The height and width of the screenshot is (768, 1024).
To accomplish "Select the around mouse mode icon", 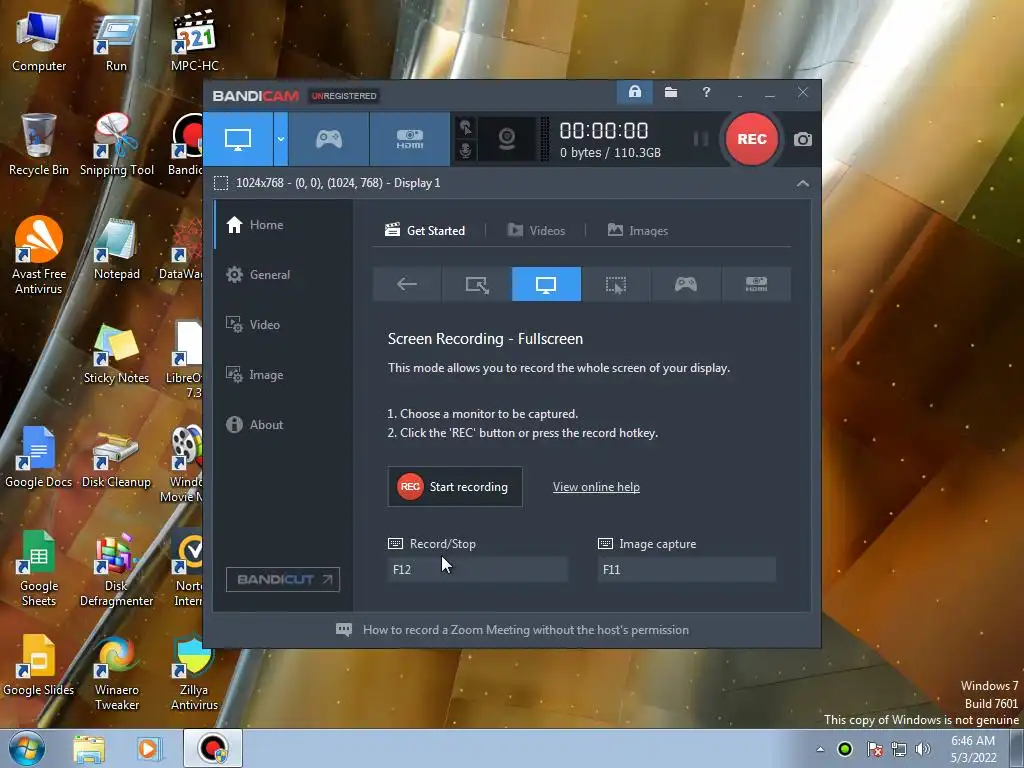I will tap(616, 284).
